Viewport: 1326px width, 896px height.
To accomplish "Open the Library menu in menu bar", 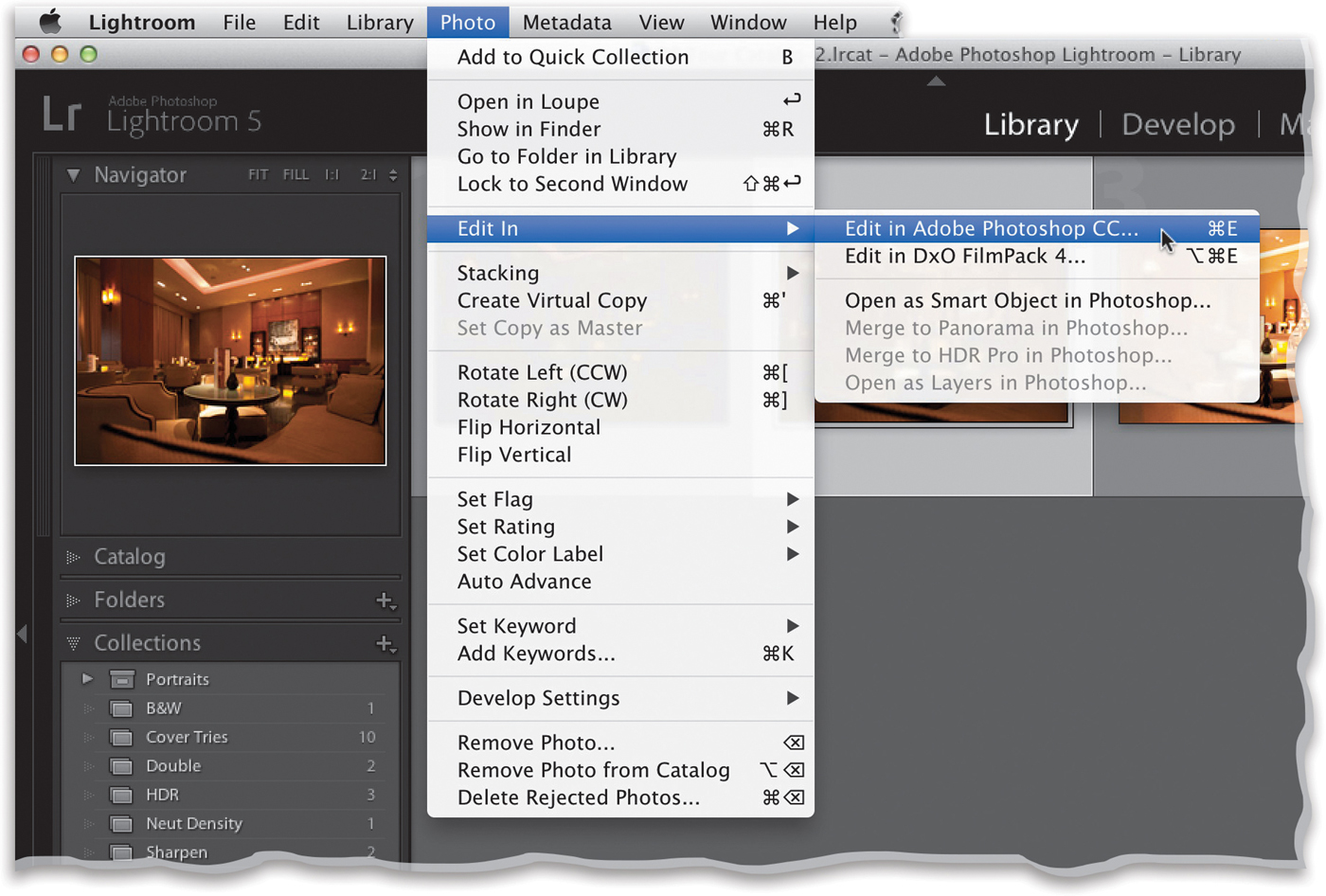I will click(380, 22).
